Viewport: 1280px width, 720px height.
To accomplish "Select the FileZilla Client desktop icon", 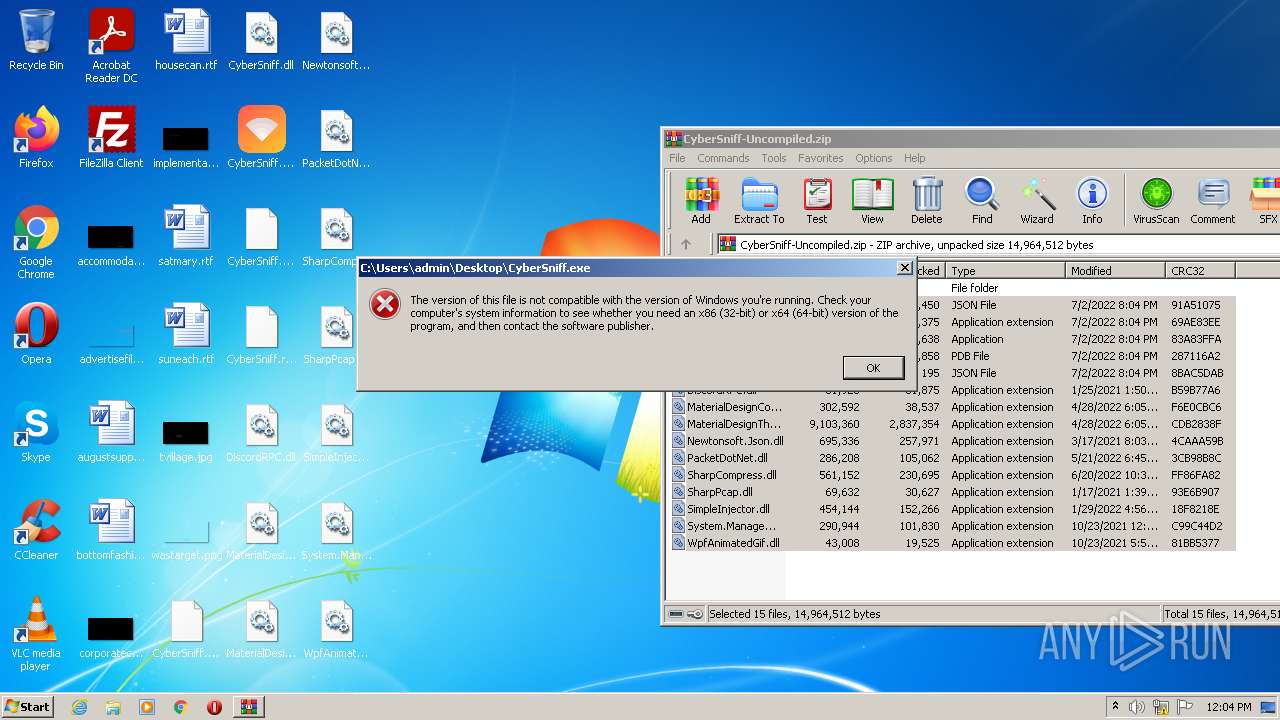I will click(111, 138).
